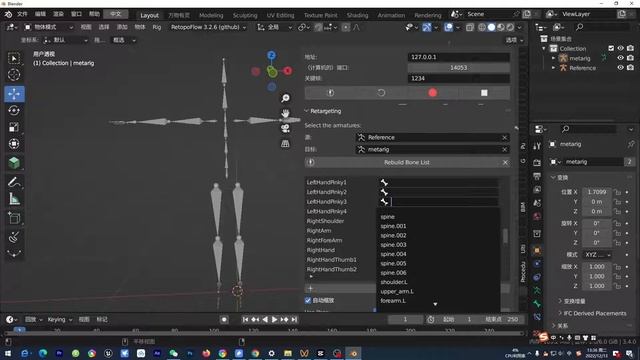Open the 文件 menu
Viewport: 640px width, 360px height.
tap(22, 14)
